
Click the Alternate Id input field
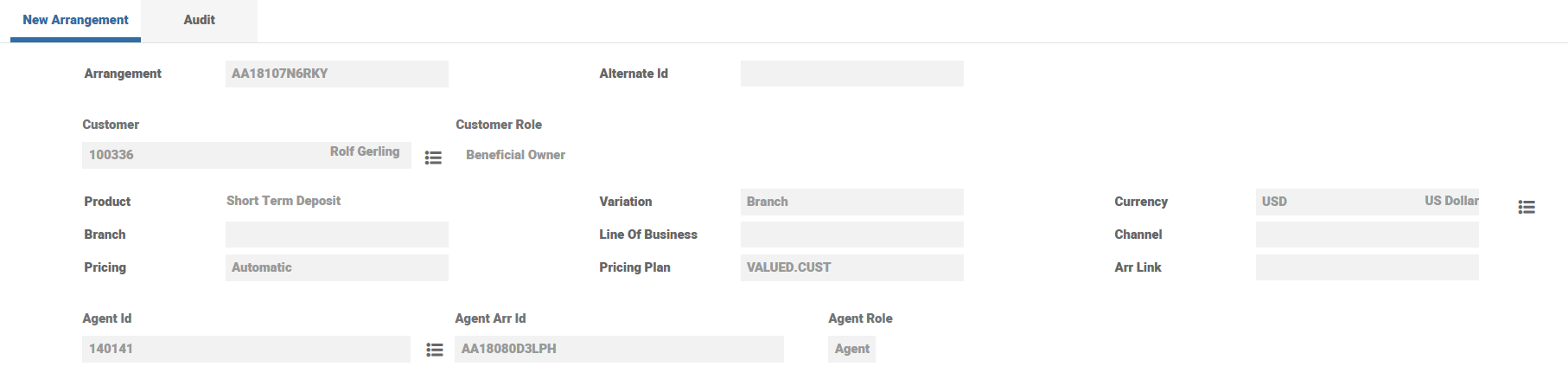[851, 74]
